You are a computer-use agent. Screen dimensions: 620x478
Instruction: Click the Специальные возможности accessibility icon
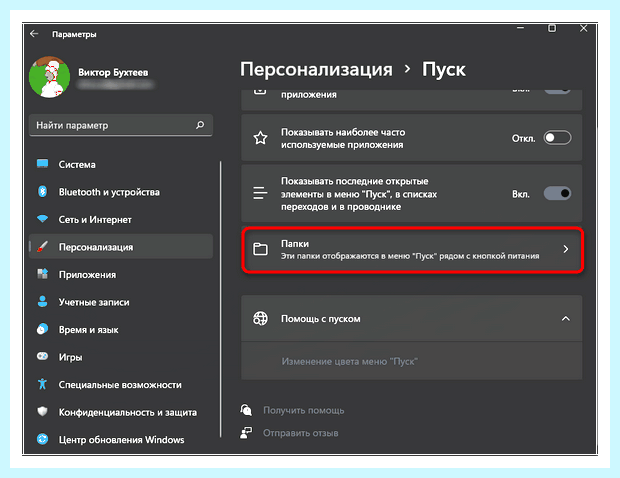(42, 384)
